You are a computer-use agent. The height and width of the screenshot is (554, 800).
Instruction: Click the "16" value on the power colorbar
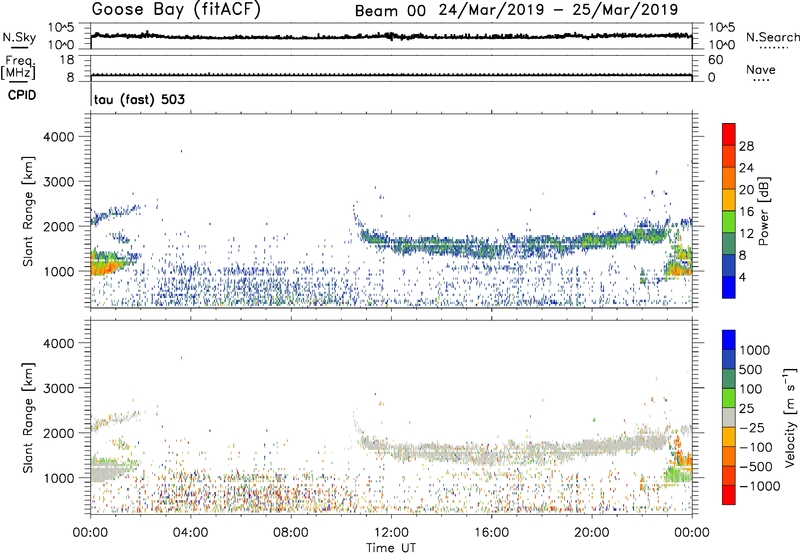pyautogui.click(x=746, y=212)
